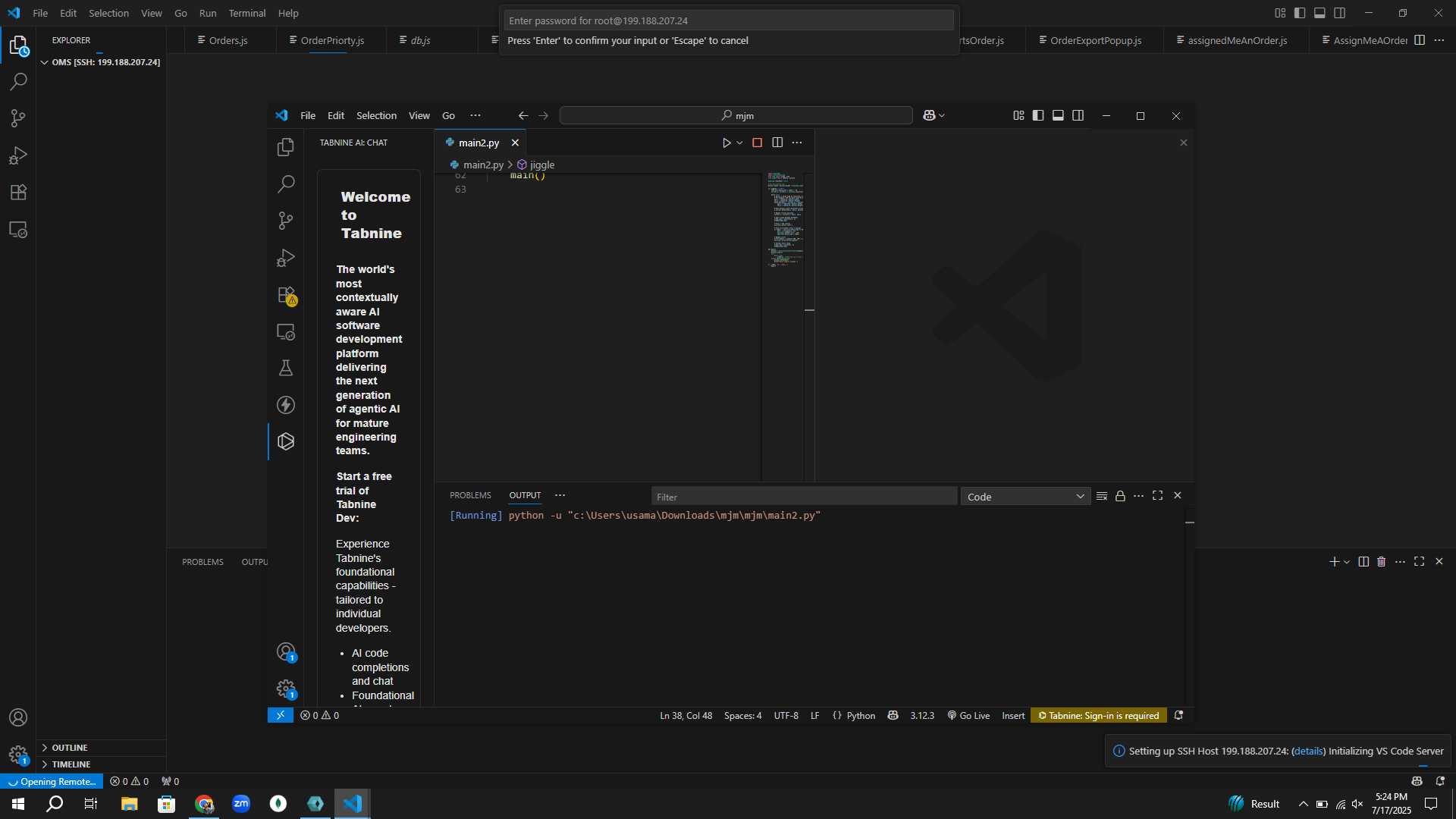Viewport: 1456px width, 819px height.
Task: Select Python language mode in status bar
Action: tap(861, 715)
